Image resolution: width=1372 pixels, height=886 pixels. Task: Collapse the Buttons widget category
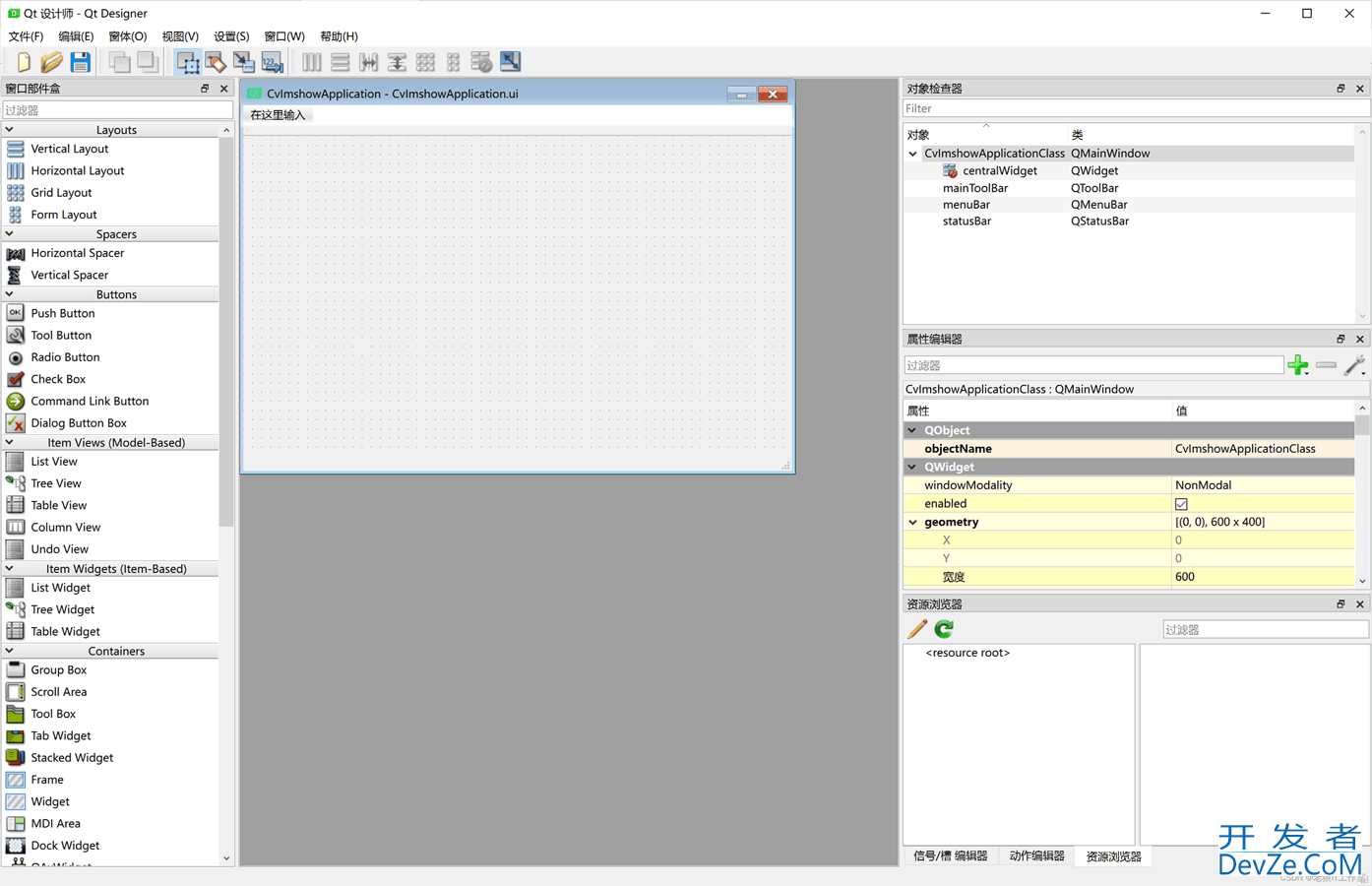[10, 294]
